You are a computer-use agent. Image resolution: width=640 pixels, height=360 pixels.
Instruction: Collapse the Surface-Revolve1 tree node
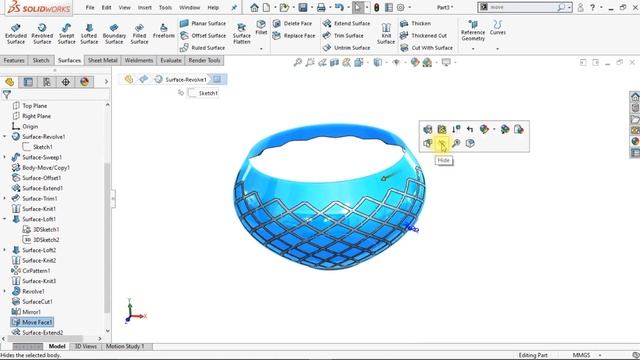5,137
